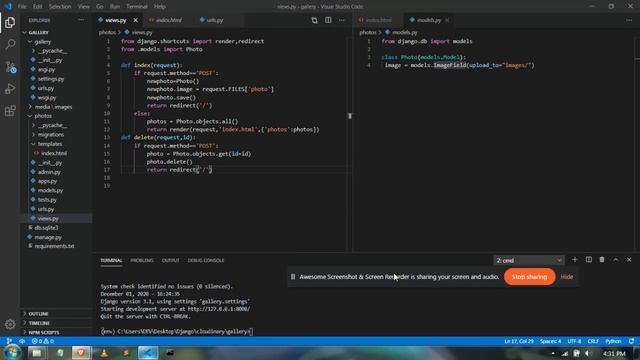The image size is (640, 360).
Task: Click the CRLF line ending indicator
Action: [593, 341]
